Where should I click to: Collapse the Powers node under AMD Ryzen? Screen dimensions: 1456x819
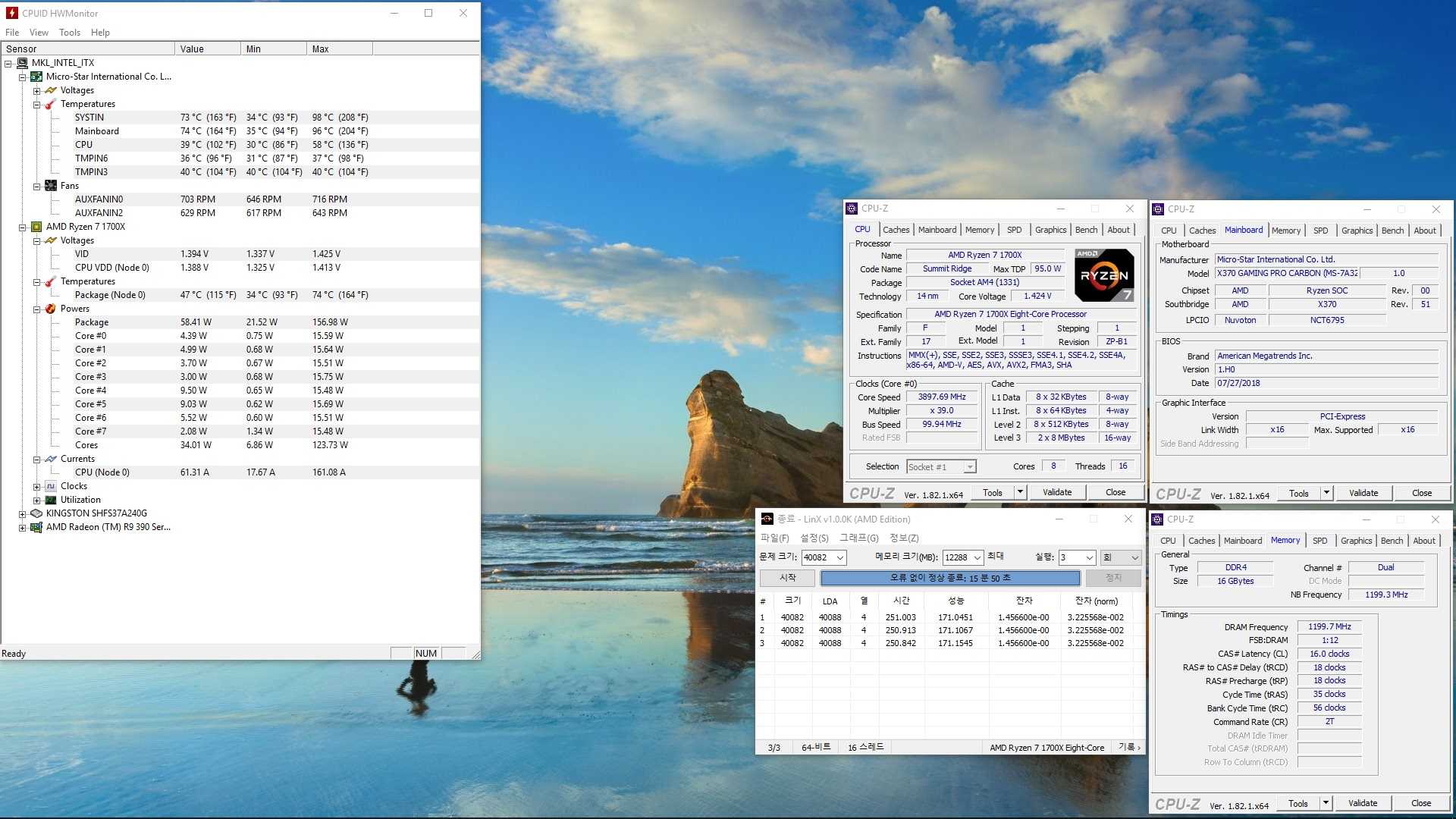coord(36,309)
